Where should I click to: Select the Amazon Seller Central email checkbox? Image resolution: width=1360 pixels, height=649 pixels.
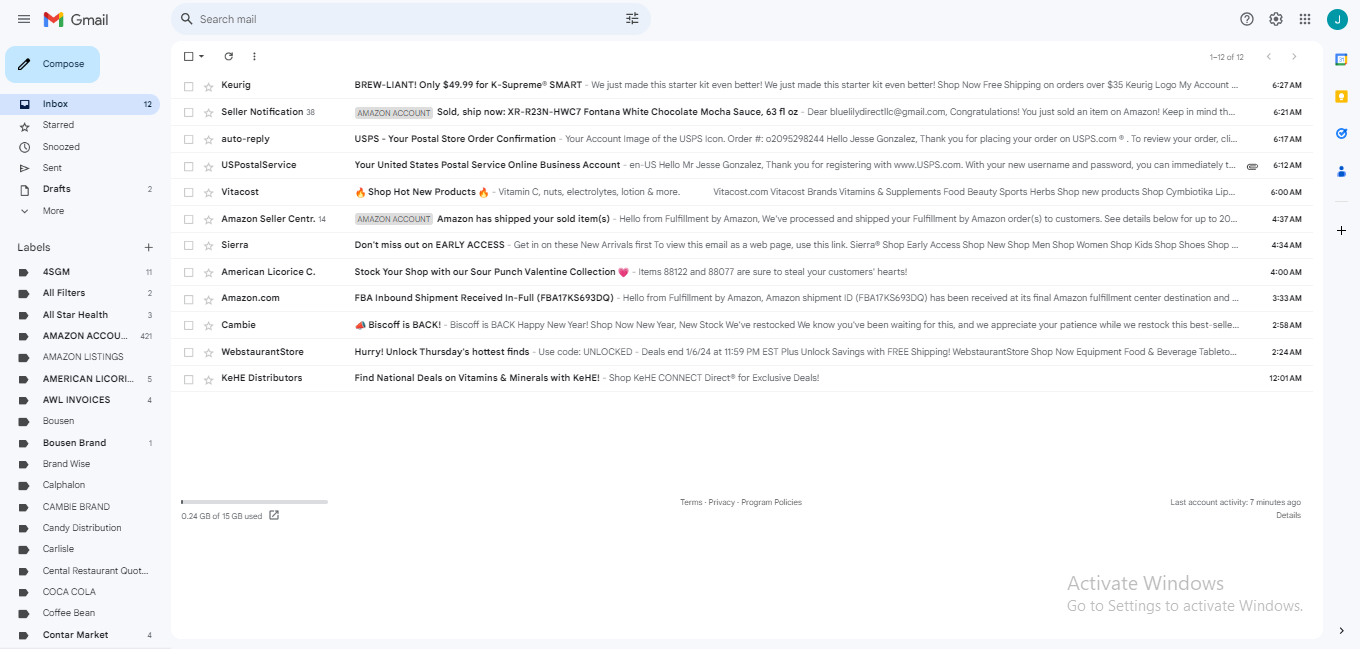click(189, 219)
